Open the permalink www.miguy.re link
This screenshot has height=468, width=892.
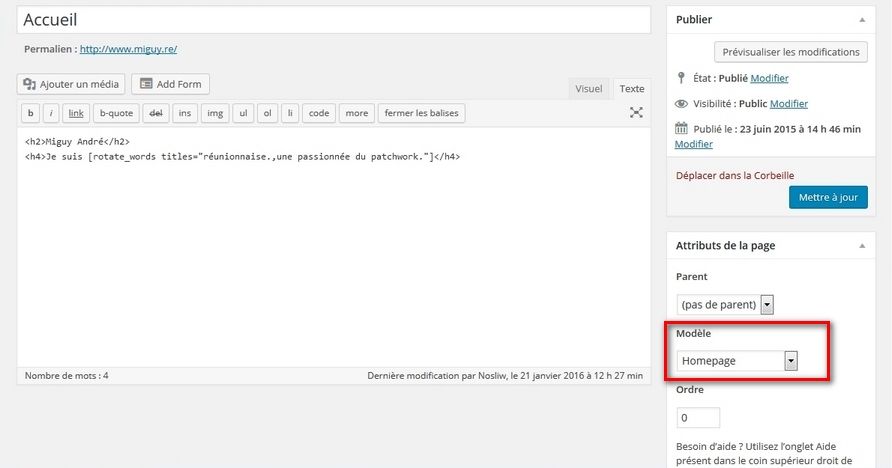(128, 49)
